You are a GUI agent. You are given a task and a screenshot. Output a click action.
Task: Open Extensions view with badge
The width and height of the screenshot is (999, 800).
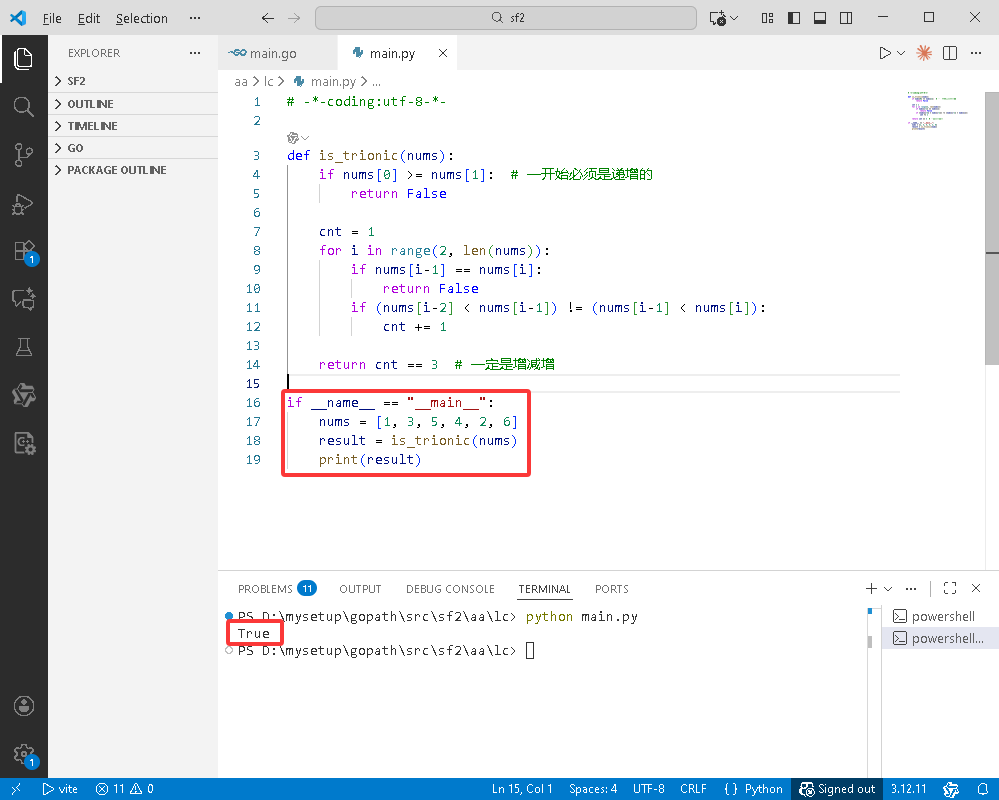coord(25,252)
